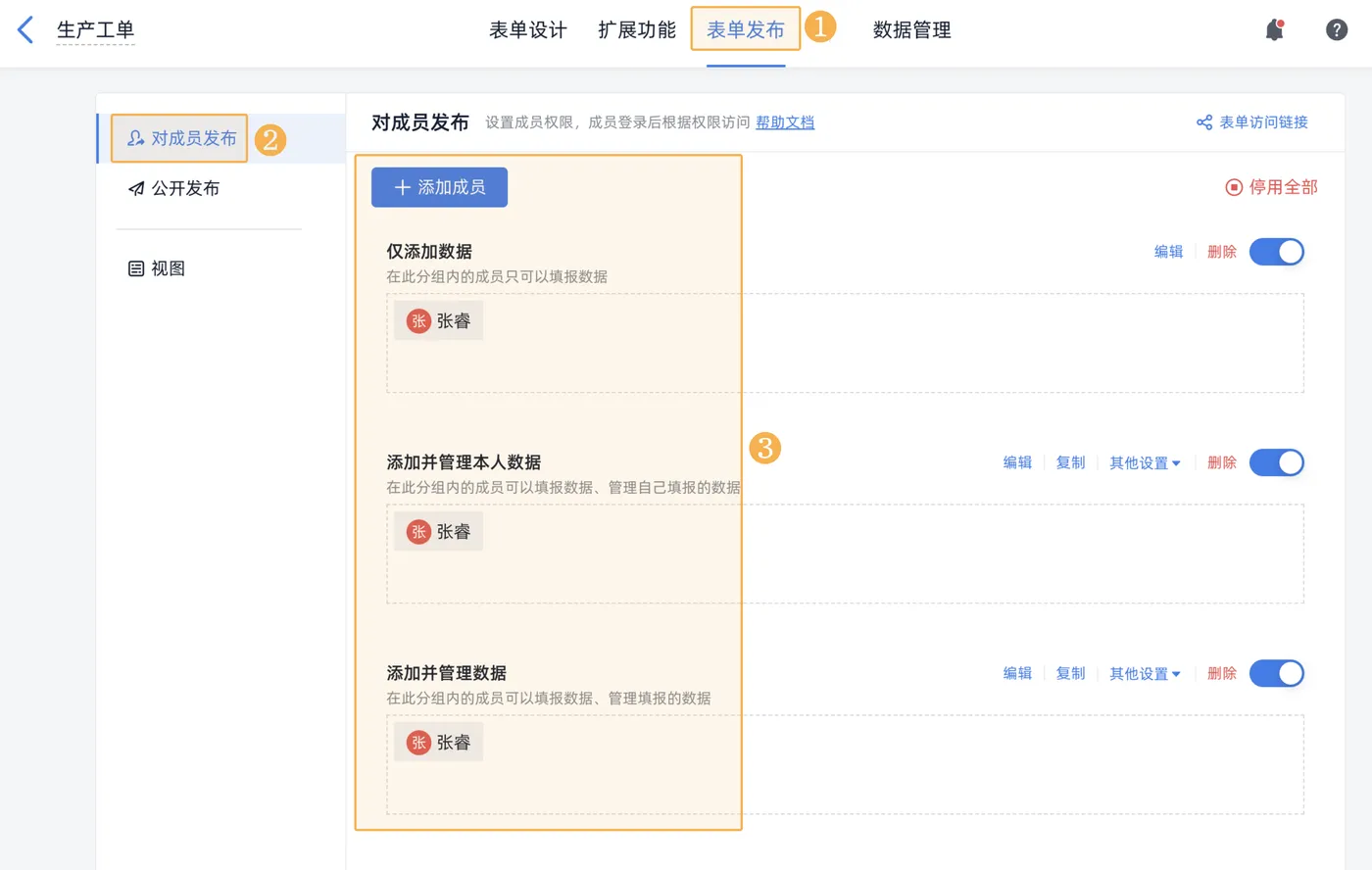Open the 数据管理 tab
1372x870 pixels.
911,30
